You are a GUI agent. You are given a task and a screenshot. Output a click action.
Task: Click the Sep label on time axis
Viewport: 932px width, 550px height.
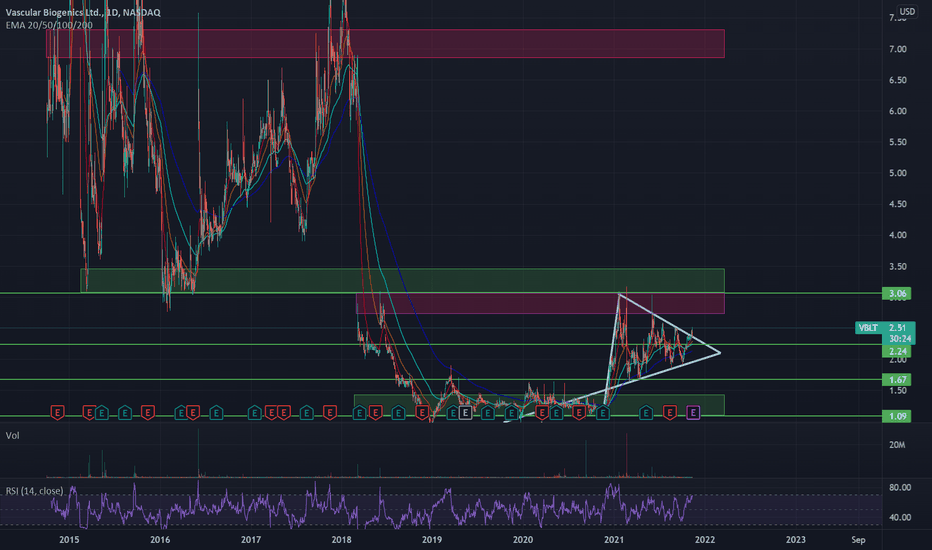[x=858, y=539]
